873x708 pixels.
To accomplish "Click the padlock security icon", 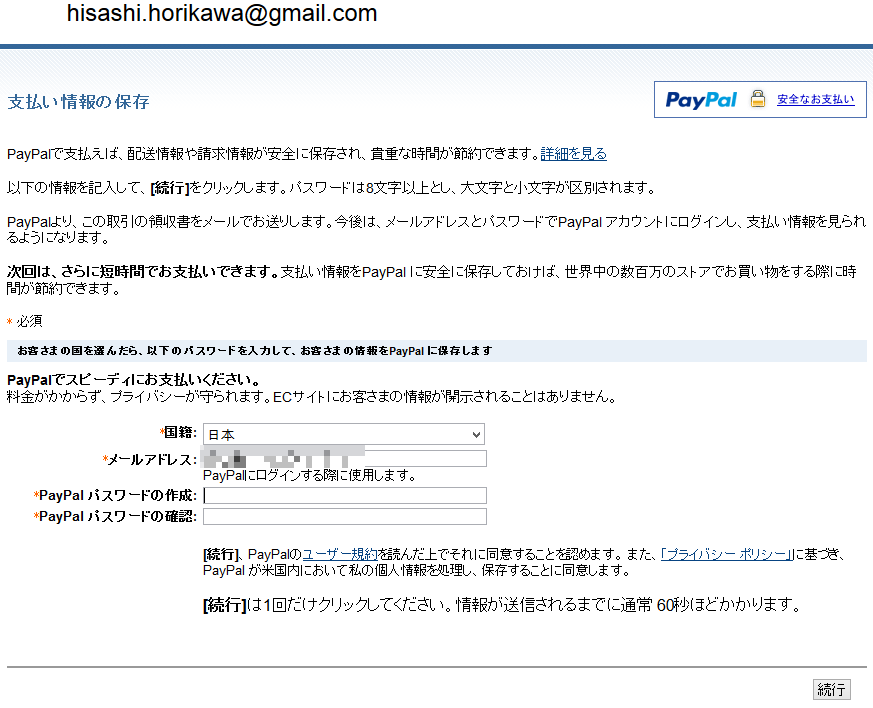I will tap(757, 99).
